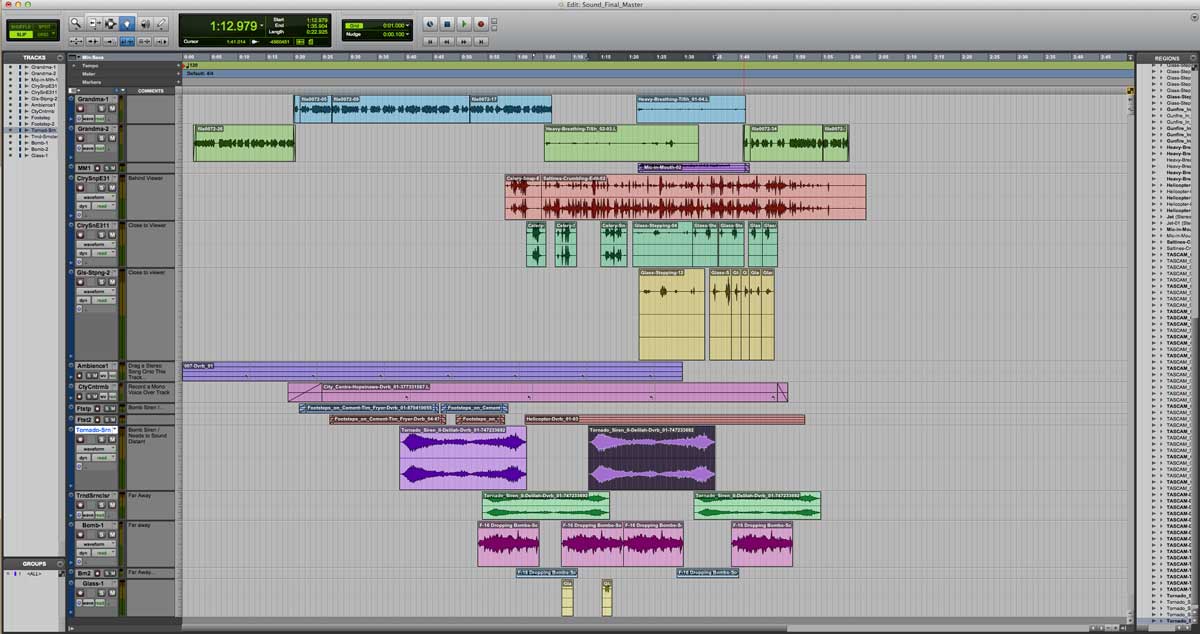Viewport: 1200px width, 634px height.
Task: Click the transport Stop button
Action: tap(447, 23)
